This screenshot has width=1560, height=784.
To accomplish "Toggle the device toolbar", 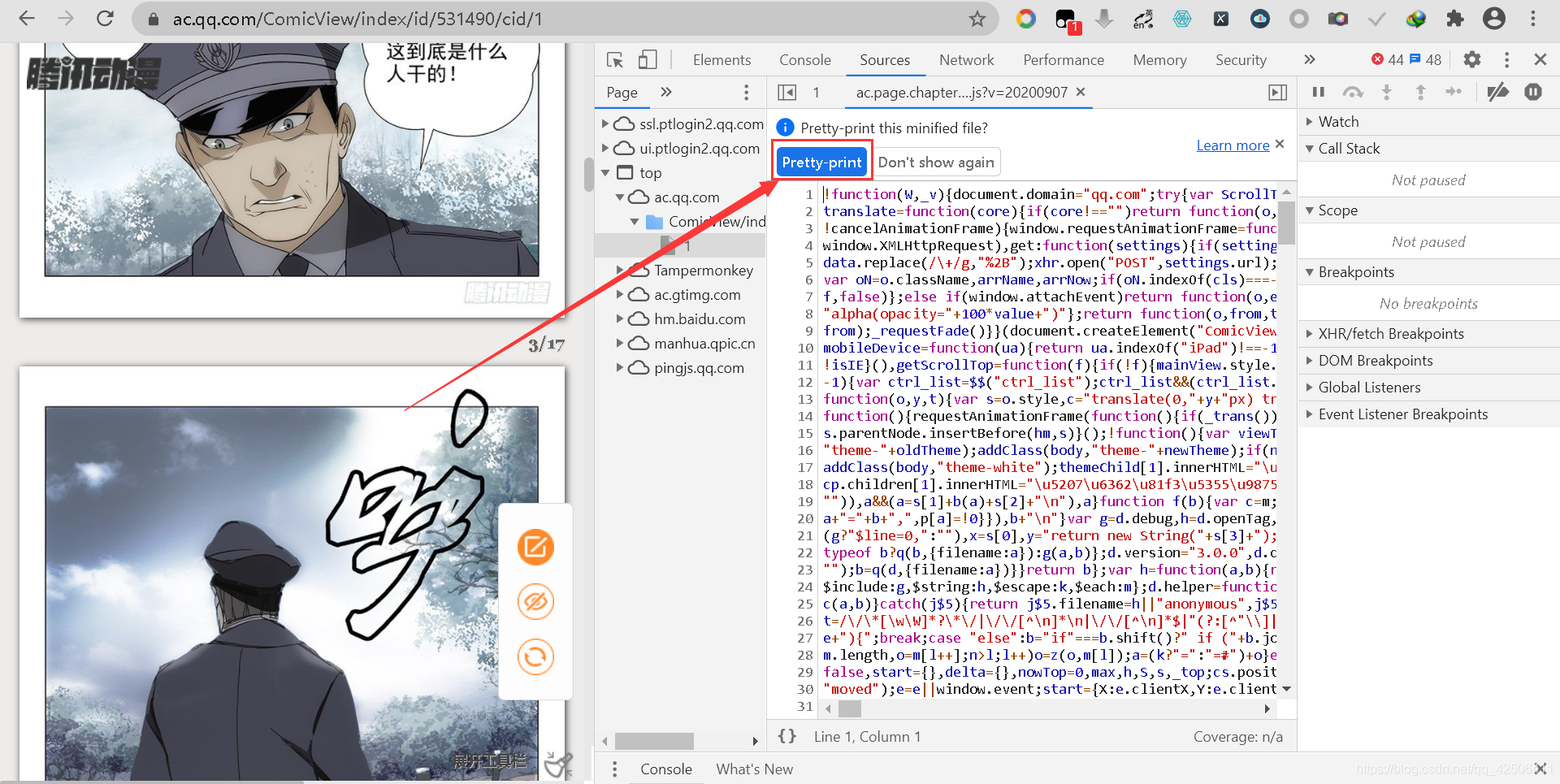I will (648, 59).
